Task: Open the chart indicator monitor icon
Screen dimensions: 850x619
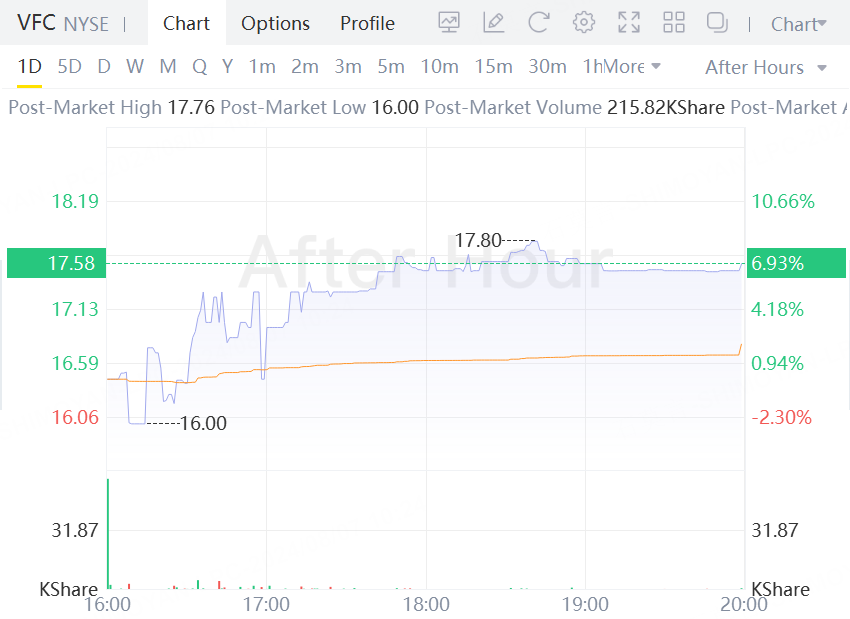Action: tap(449, 23)
